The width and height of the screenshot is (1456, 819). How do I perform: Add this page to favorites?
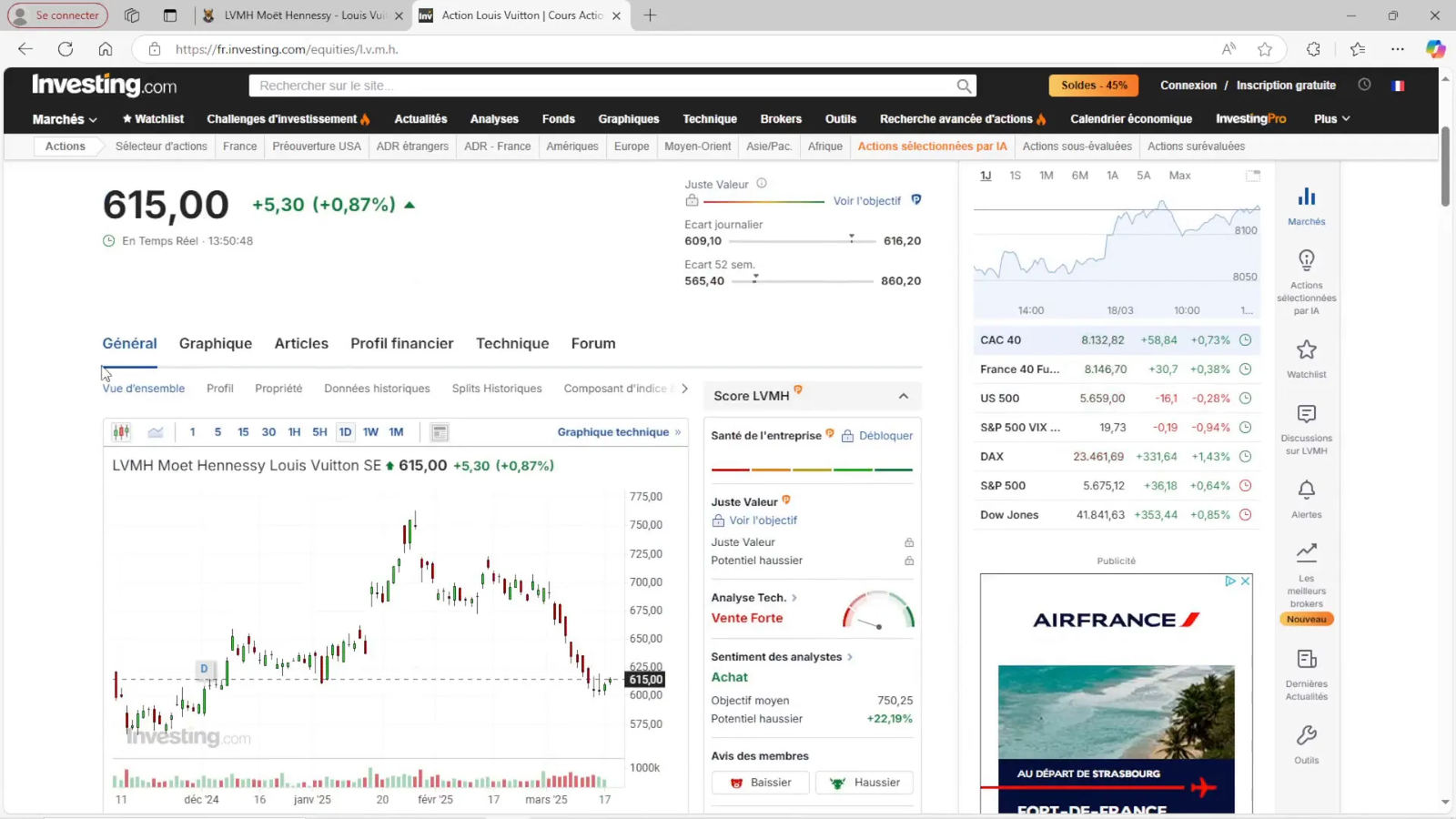pos(1265,49)
